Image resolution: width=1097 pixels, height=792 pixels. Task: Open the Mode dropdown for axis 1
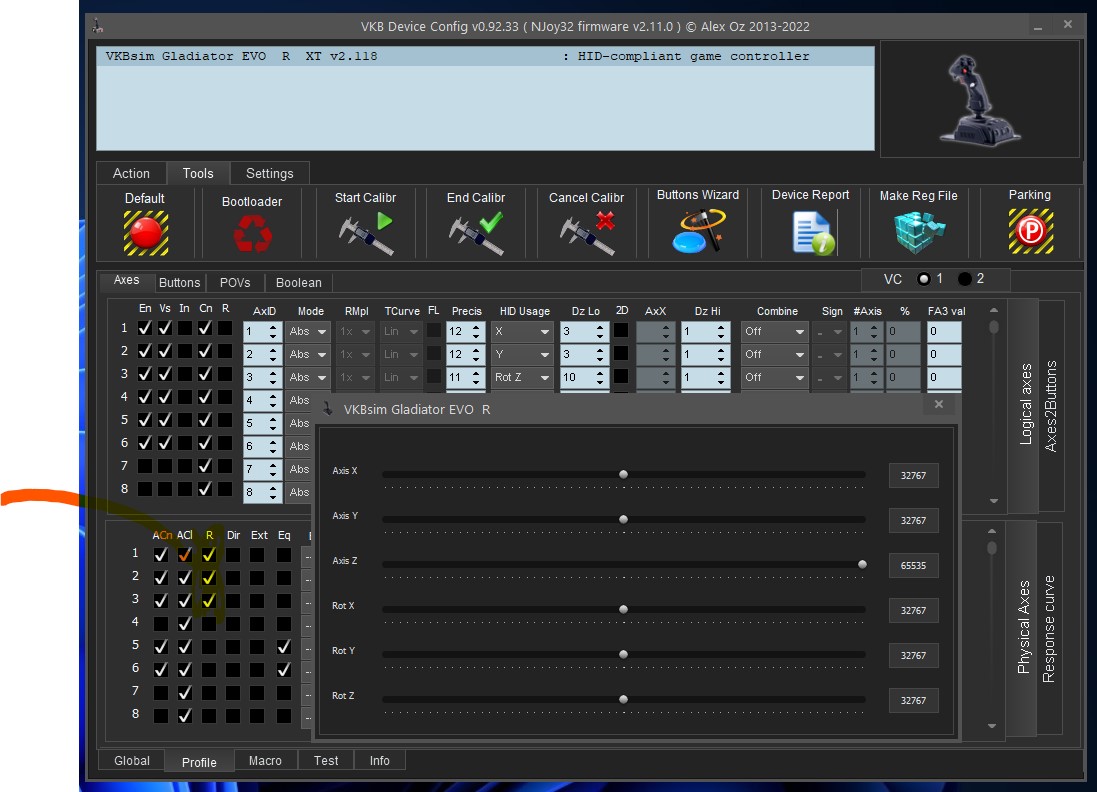308,332
